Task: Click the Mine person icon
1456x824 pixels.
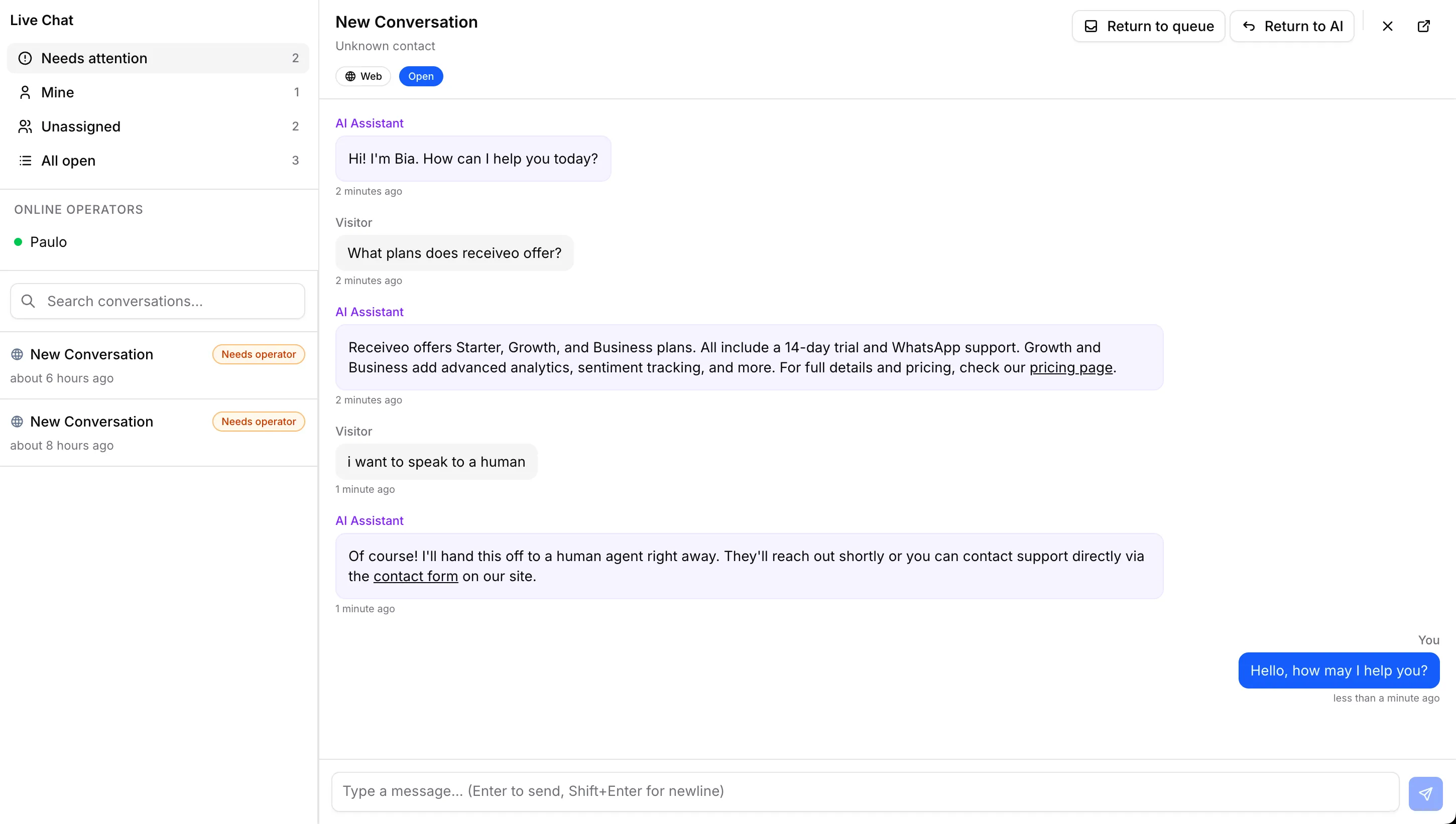Action: pyautogui.click(x=25, y=92)
